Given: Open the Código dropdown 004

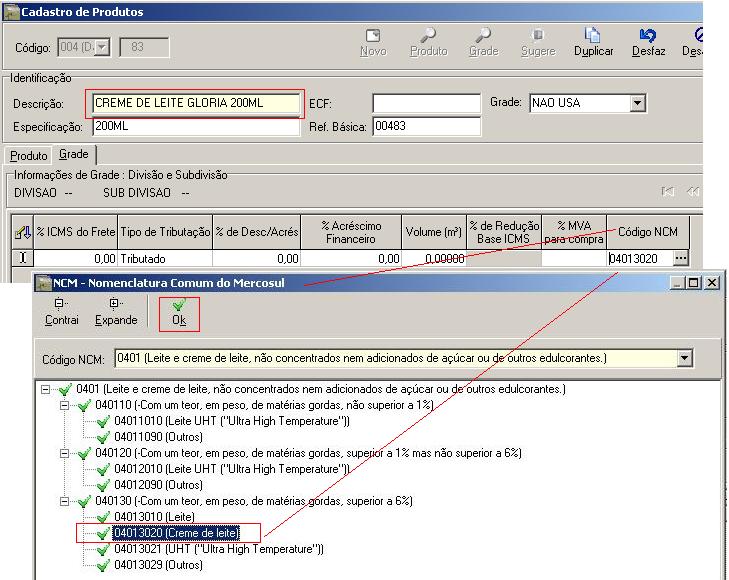Looking at the screenshot, I should tap(102, 47).
